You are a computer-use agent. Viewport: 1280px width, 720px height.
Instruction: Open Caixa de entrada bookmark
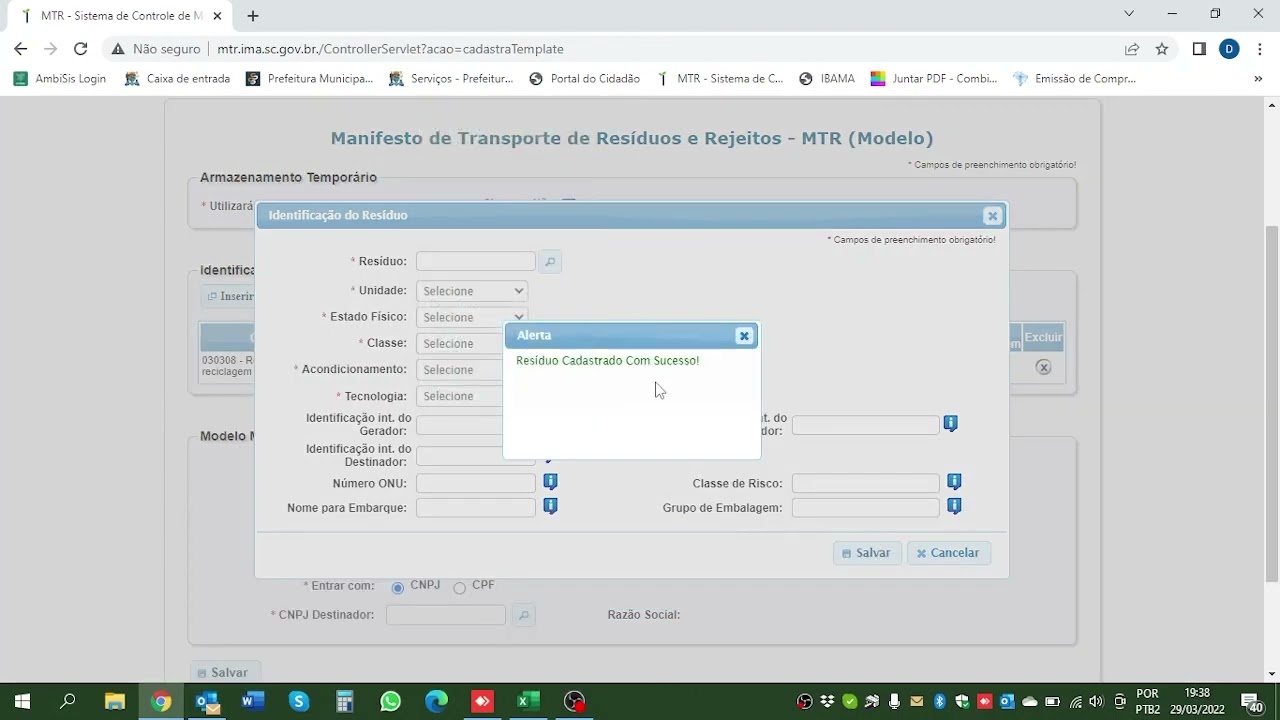point(177,78)
